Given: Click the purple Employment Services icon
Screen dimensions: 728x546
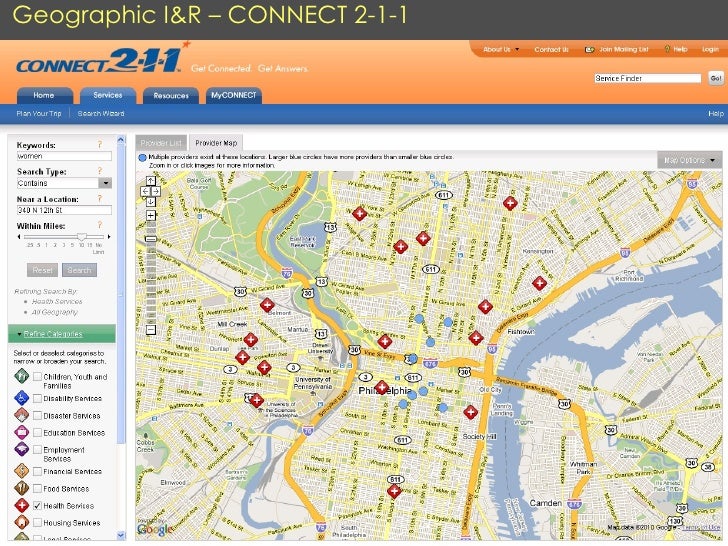Looking at the screenshot, I should 21,449.
